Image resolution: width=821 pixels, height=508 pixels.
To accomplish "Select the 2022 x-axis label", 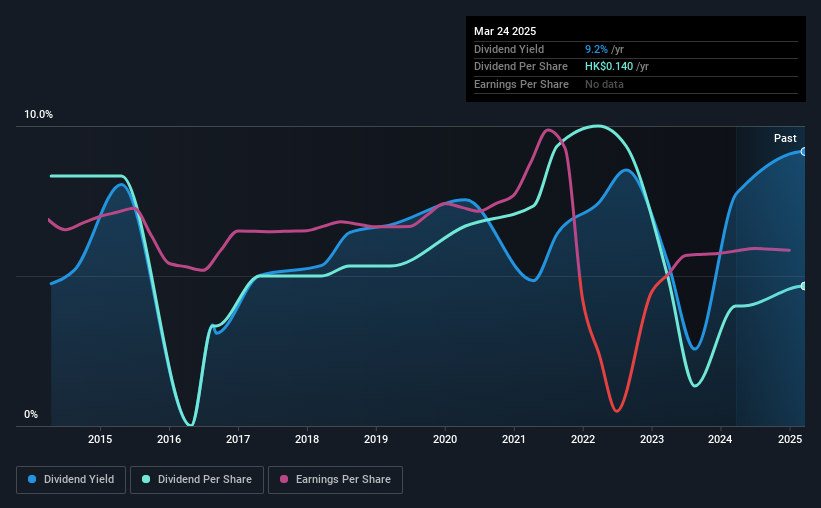I will click(x=583, y=439).
